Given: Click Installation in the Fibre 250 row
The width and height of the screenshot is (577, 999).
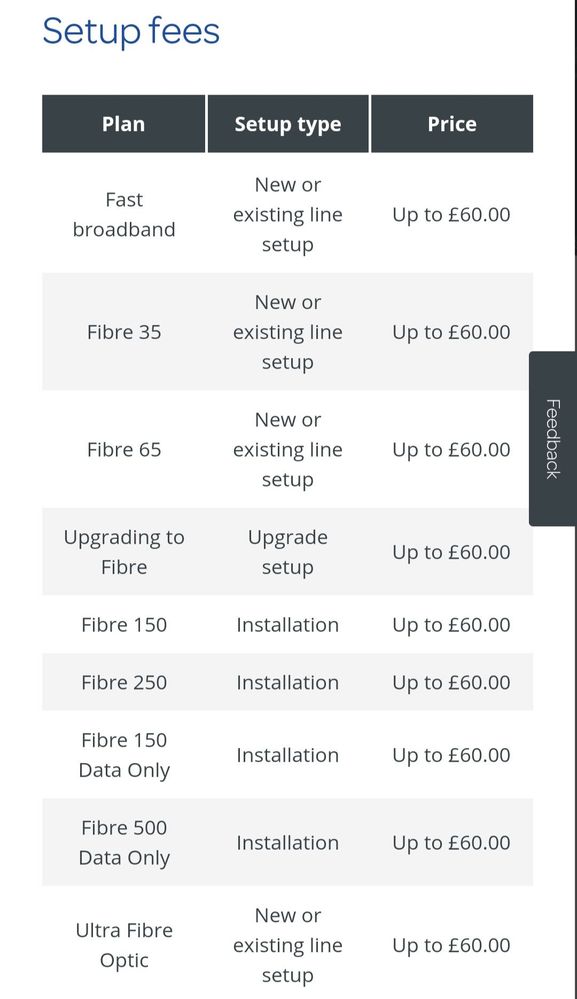Looking at the screenshot, I should [x=288, y=682].
